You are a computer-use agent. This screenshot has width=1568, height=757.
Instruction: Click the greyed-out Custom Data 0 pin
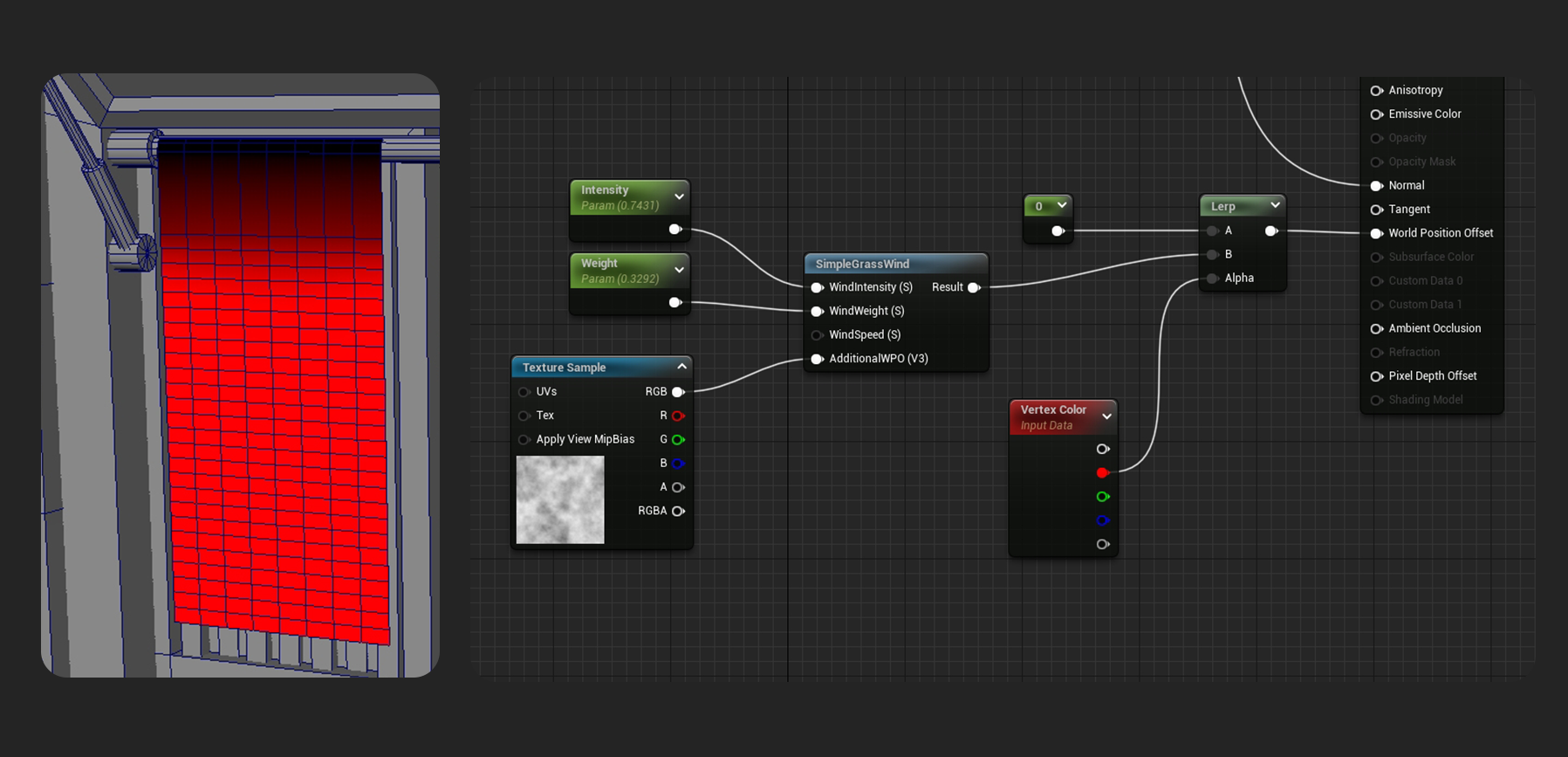(x=1377, y=281)
